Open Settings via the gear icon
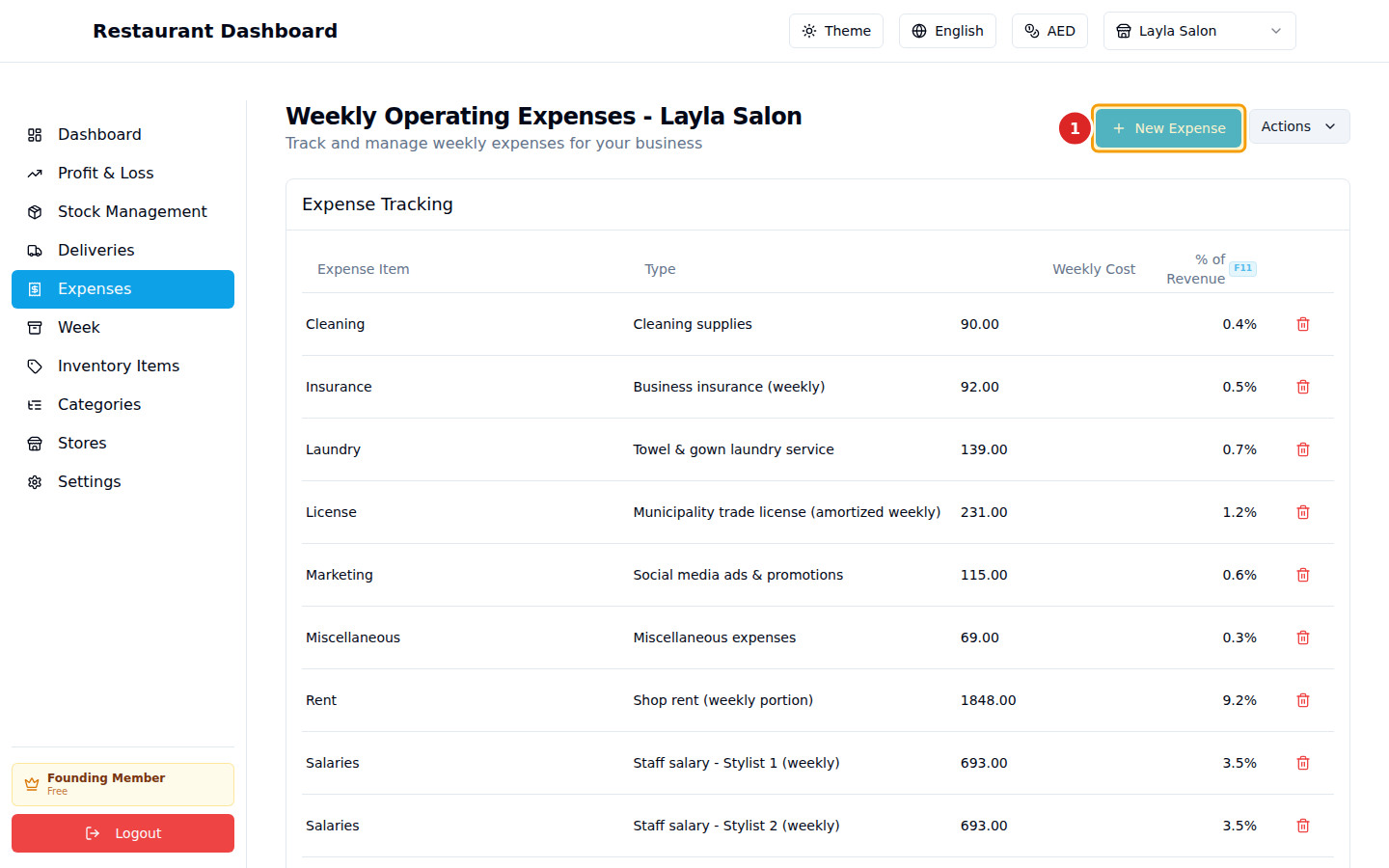 (35, 481)
